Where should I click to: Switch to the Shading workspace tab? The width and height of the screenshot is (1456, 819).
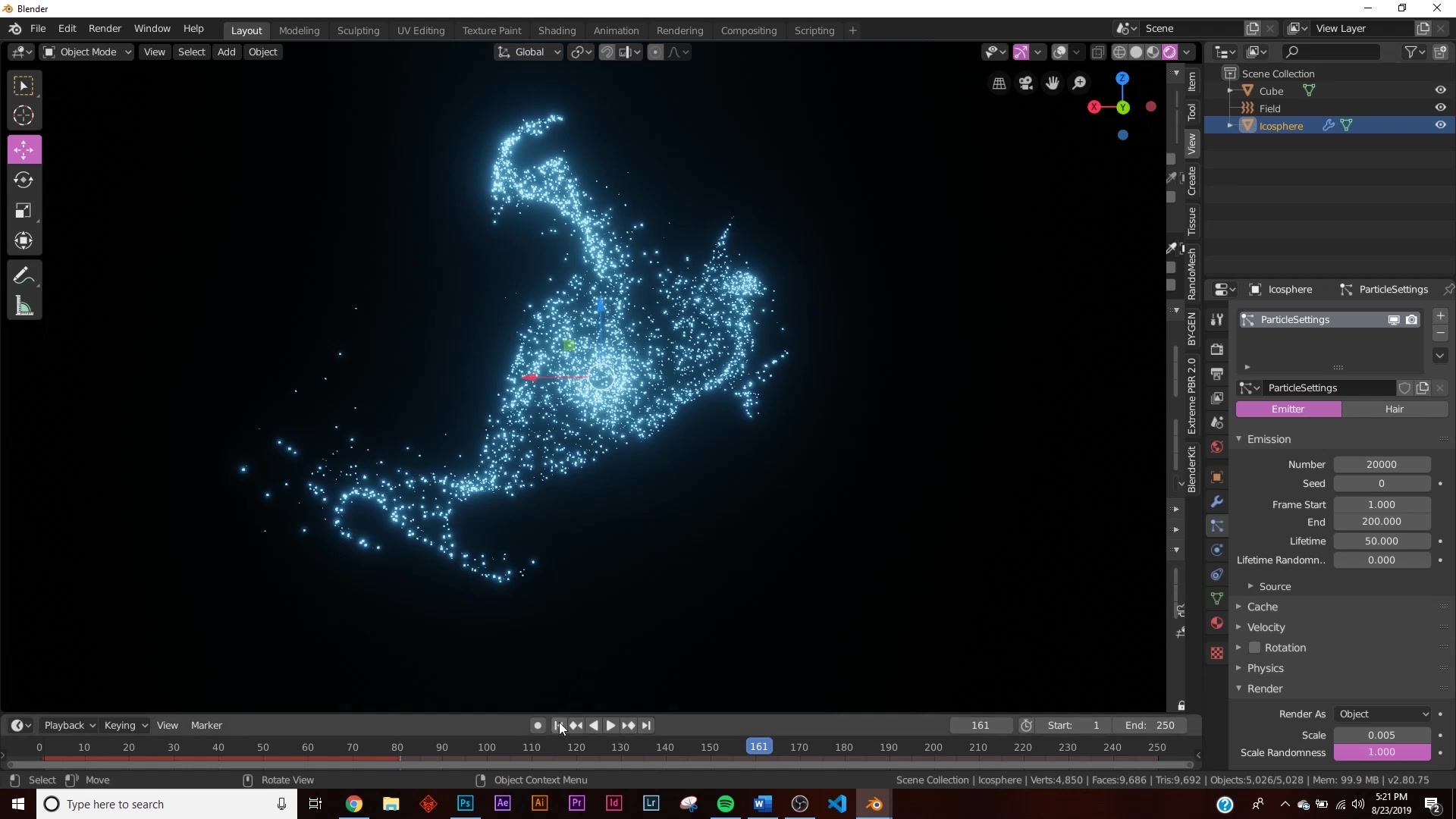[557, 30]
